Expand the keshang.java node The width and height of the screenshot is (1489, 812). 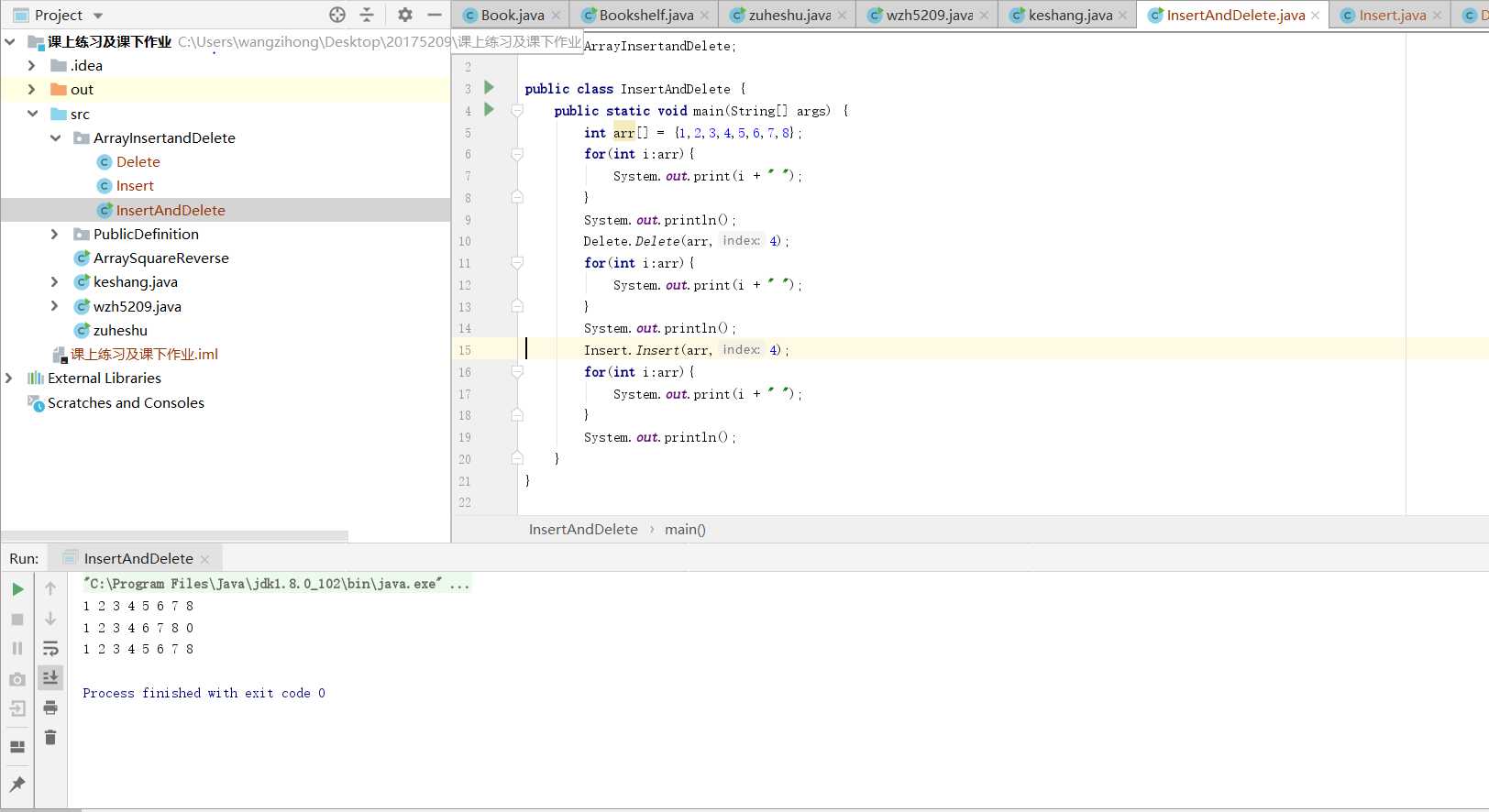tap(54, 281)
